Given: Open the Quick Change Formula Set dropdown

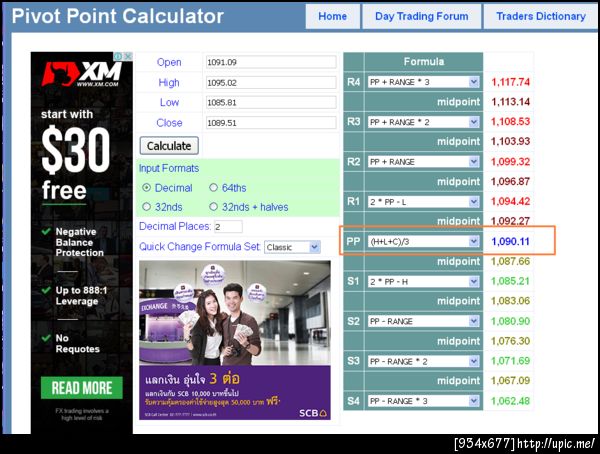Looking at the screenshot, I should point(292,247).
